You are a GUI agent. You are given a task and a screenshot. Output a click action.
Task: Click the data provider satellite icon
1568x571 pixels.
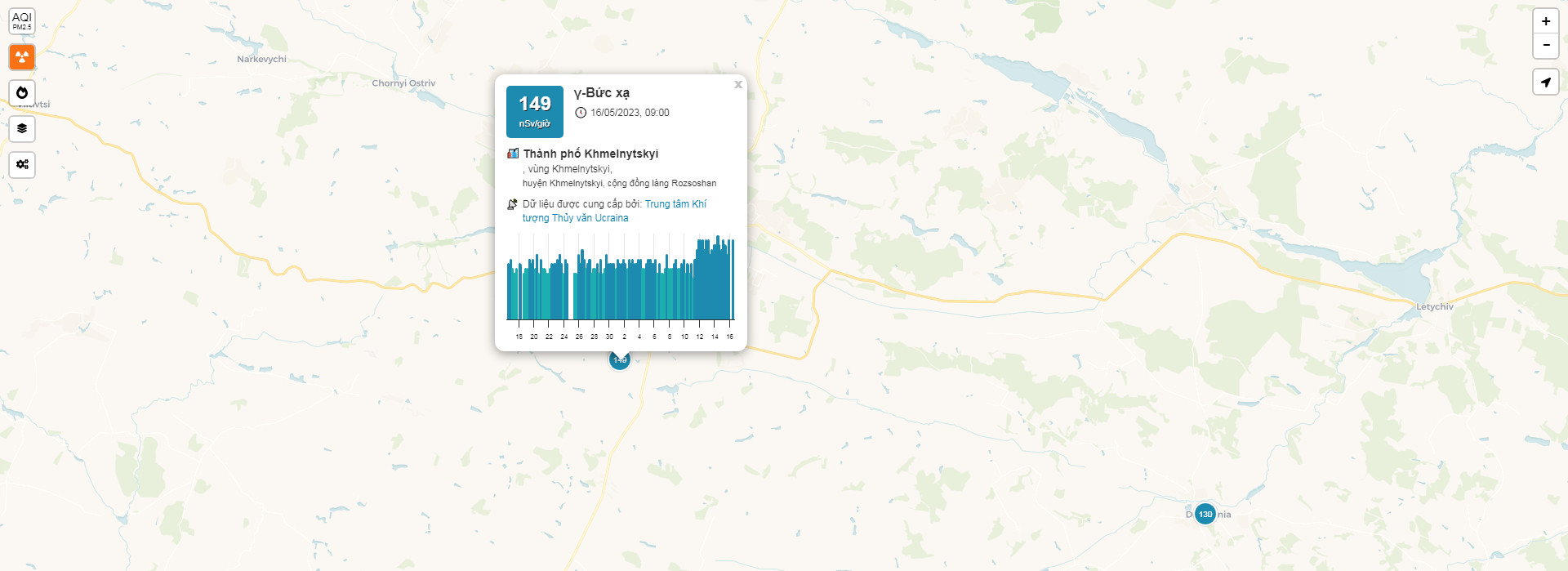513,204
